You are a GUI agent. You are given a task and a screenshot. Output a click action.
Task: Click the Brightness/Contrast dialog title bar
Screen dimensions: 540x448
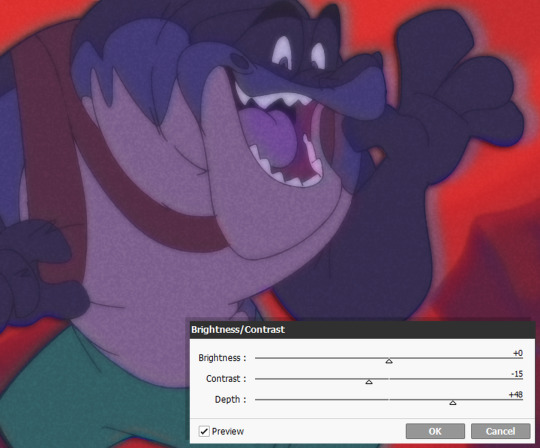pos(362,330)
